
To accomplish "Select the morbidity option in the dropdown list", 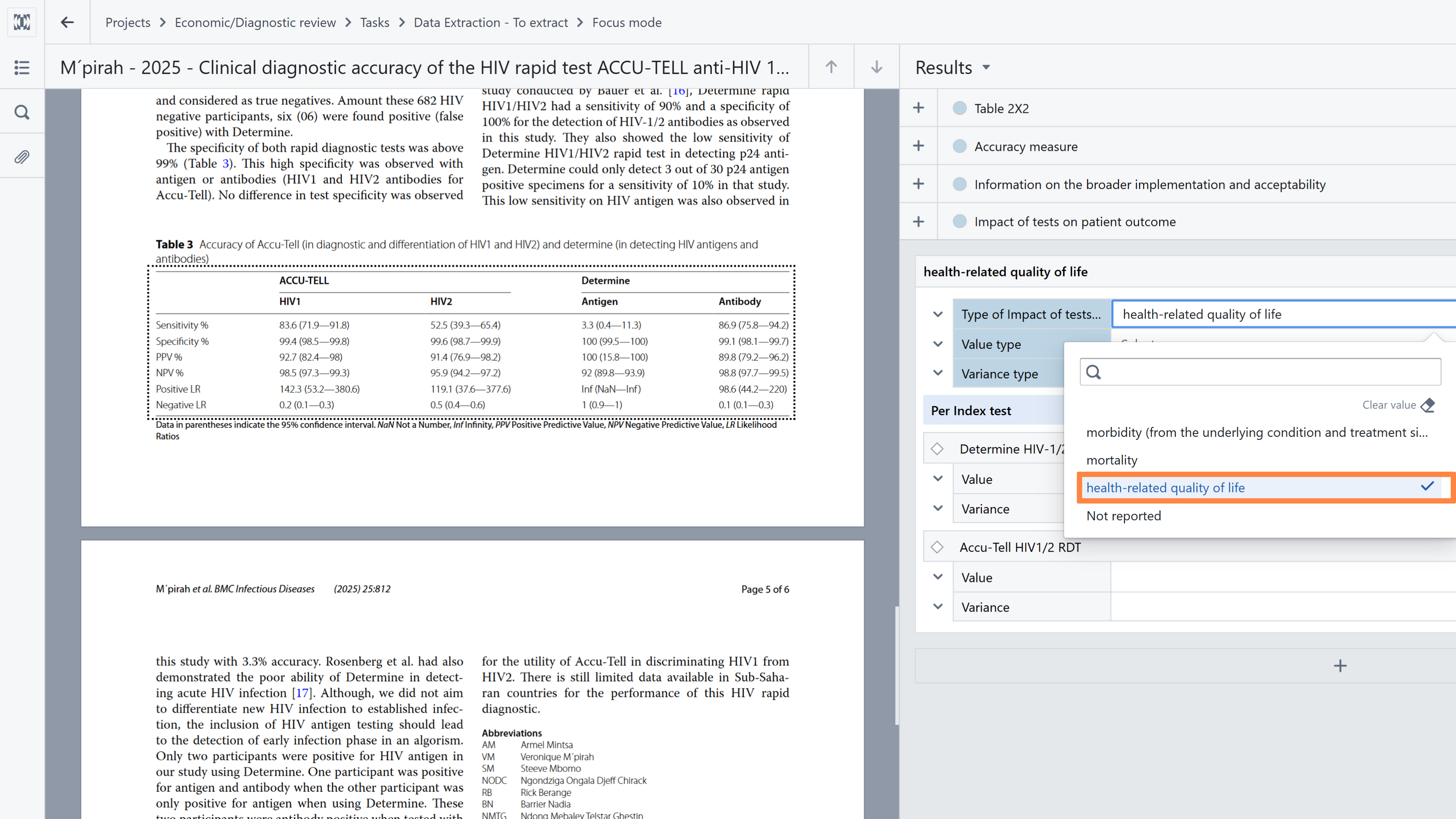I will point(1257,432).
